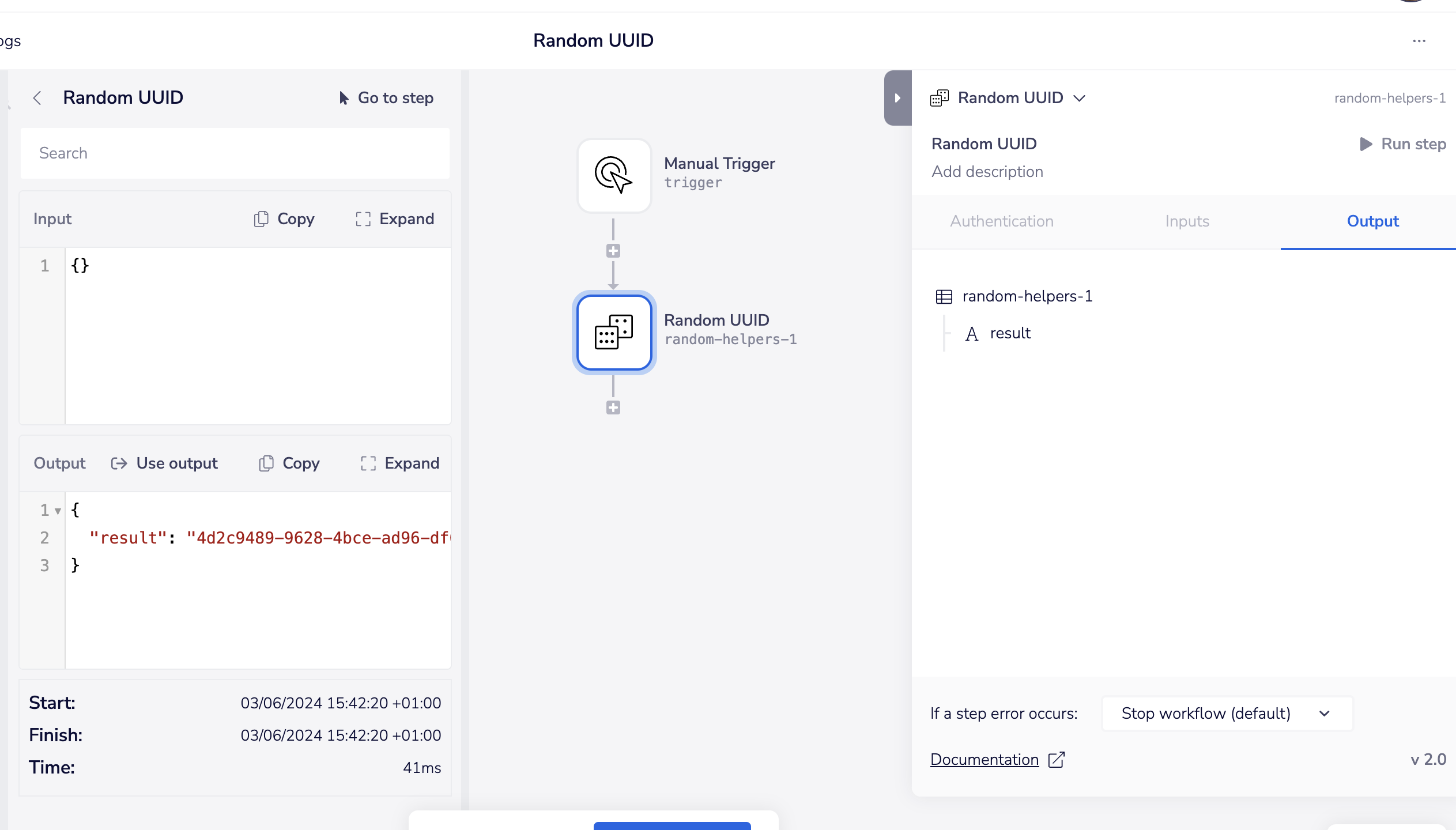The width and height of the screenshot is (1456, 830).
Task: Click the Run step button
Action: coord(1402,144)
